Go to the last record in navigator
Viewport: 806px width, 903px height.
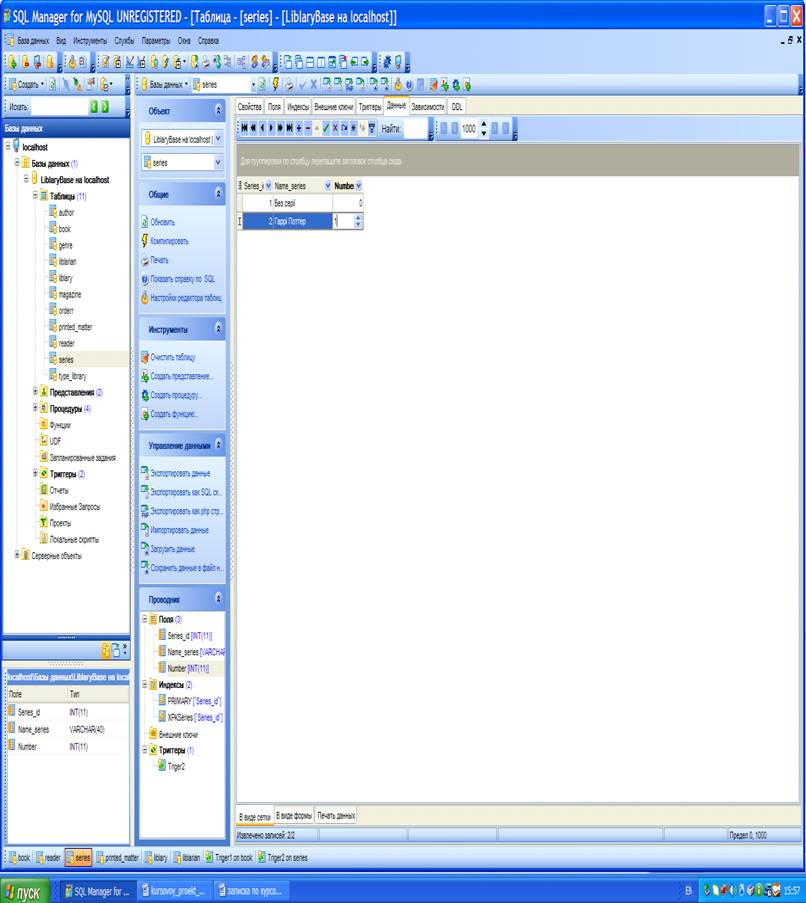pos(290,128)
